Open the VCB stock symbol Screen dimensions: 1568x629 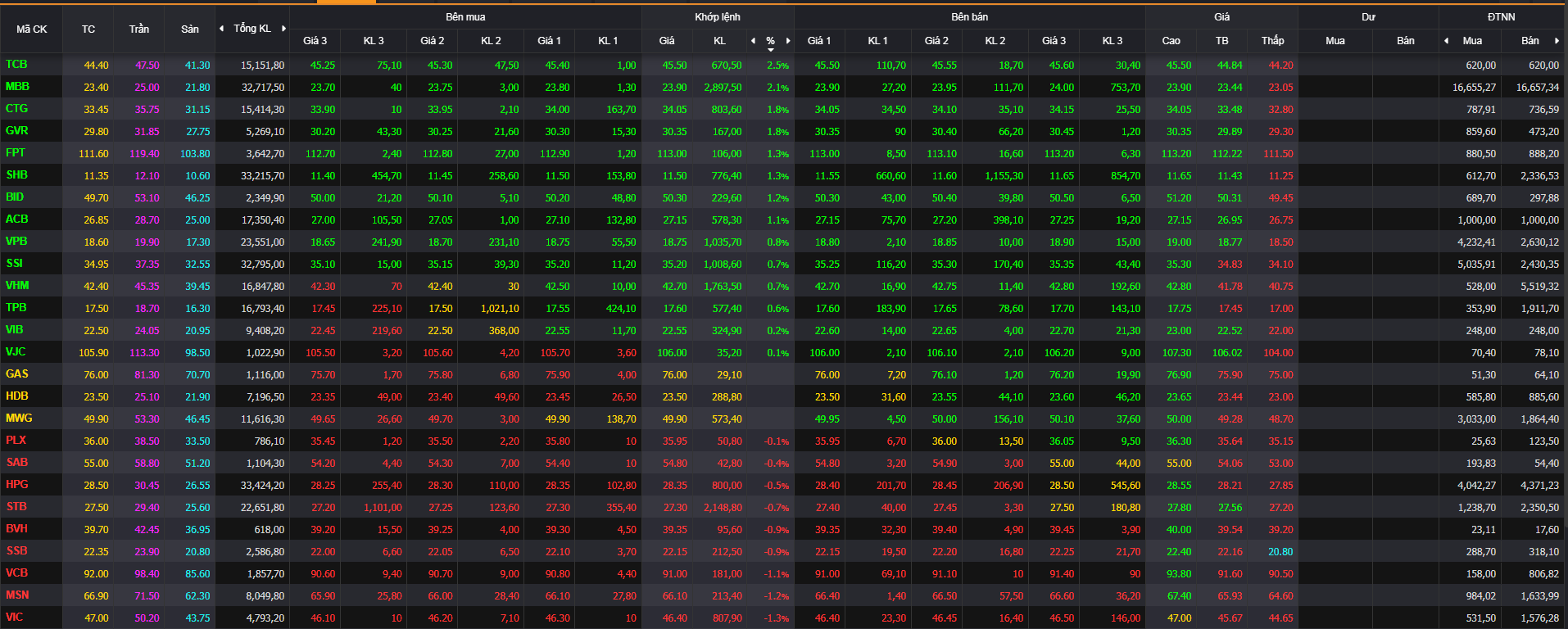pos(16,573)
